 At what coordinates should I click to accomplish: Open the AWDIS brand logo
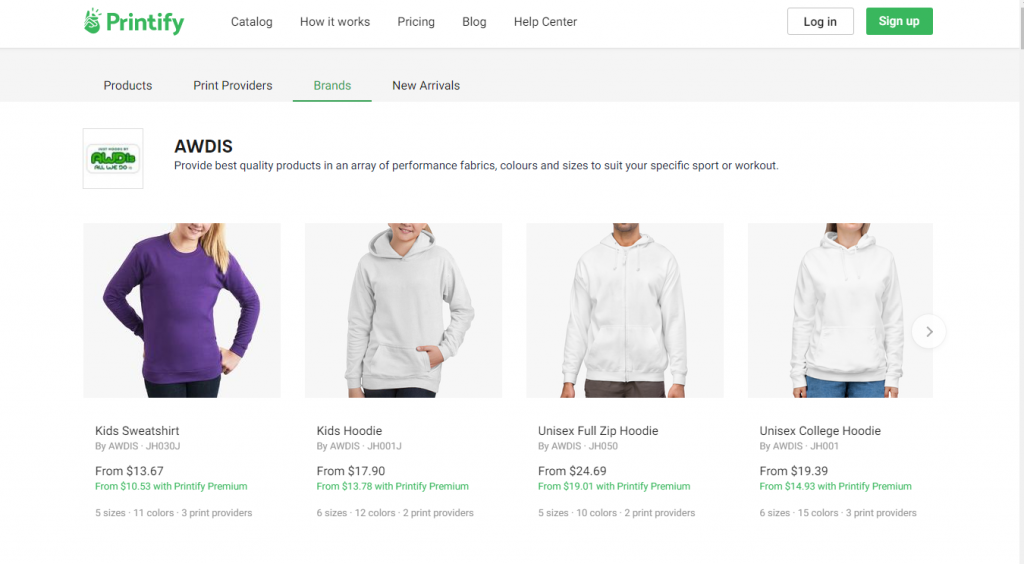pos(113,159)
